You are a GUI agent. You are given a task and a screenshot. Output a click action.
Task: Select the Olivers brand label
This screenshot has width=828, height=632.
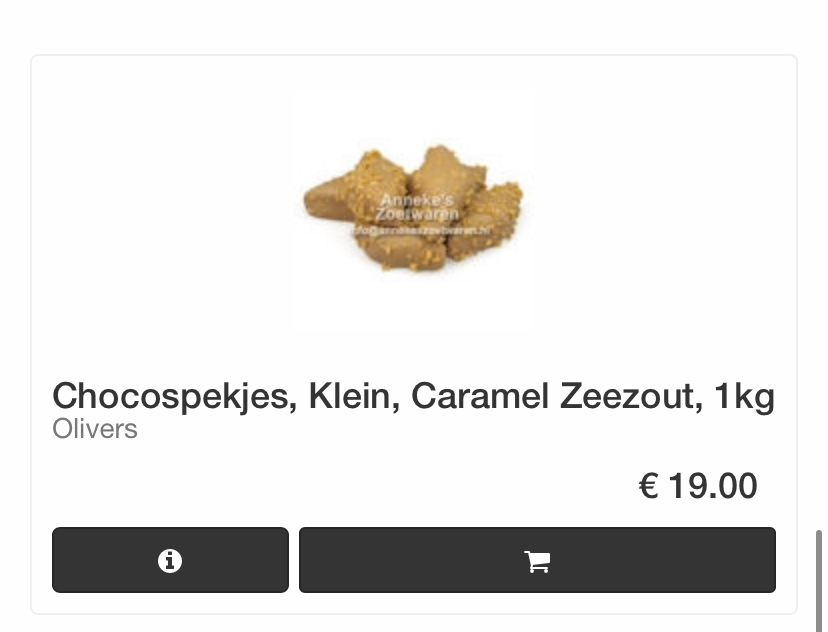tap(95, 429)
